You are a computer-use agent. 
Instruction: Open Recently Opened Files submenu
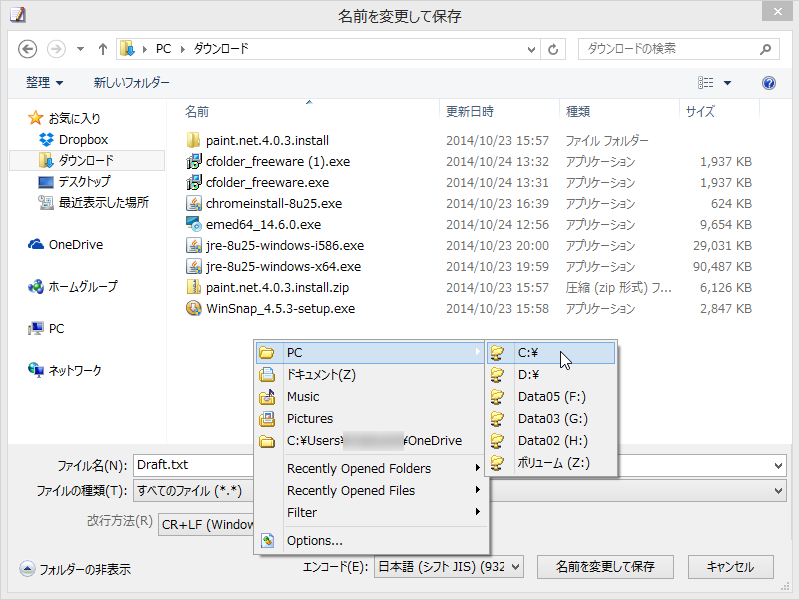pos(370,490)
